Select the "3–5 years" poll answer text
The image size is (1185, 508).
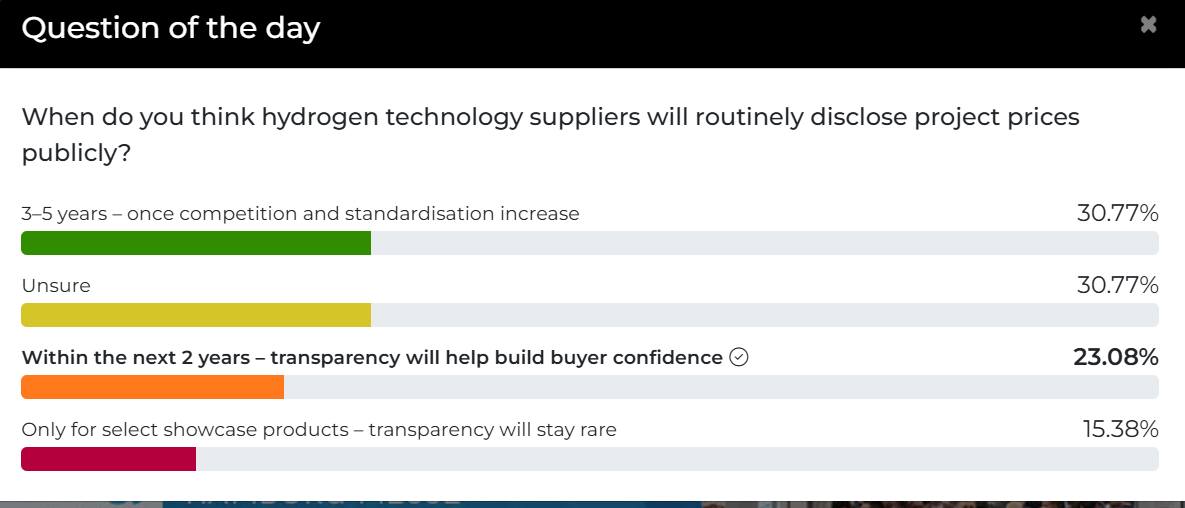[x=300, y=213]
